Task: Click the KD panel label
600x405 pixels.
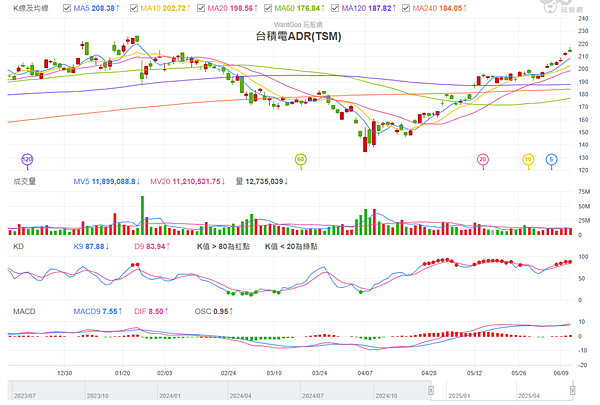Action: [18, 247]
